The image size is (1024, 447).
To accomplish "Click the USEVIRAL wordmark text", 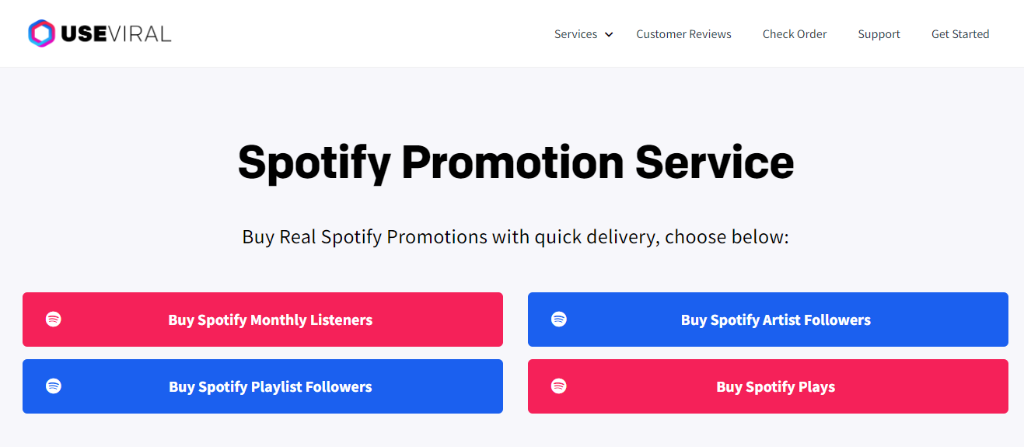I will pyautogui.click(x=116, y=34).
